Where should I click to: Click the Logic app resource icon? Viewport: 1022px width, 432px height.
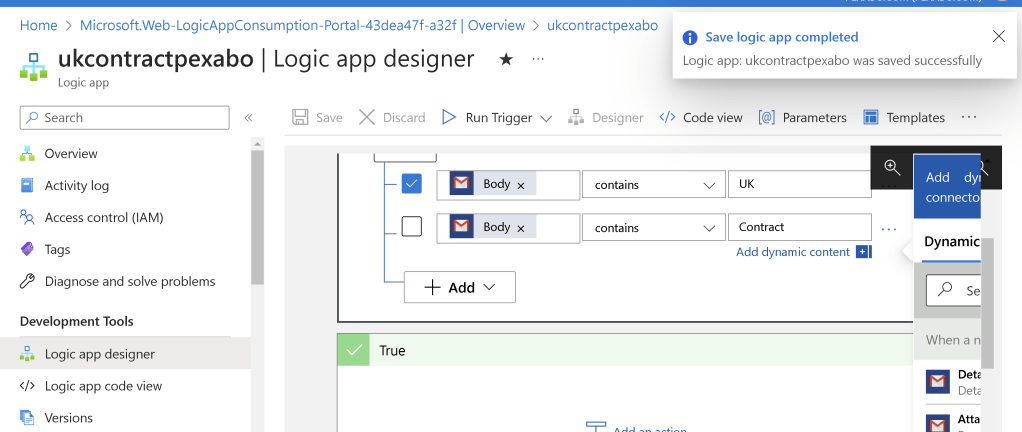33,66
